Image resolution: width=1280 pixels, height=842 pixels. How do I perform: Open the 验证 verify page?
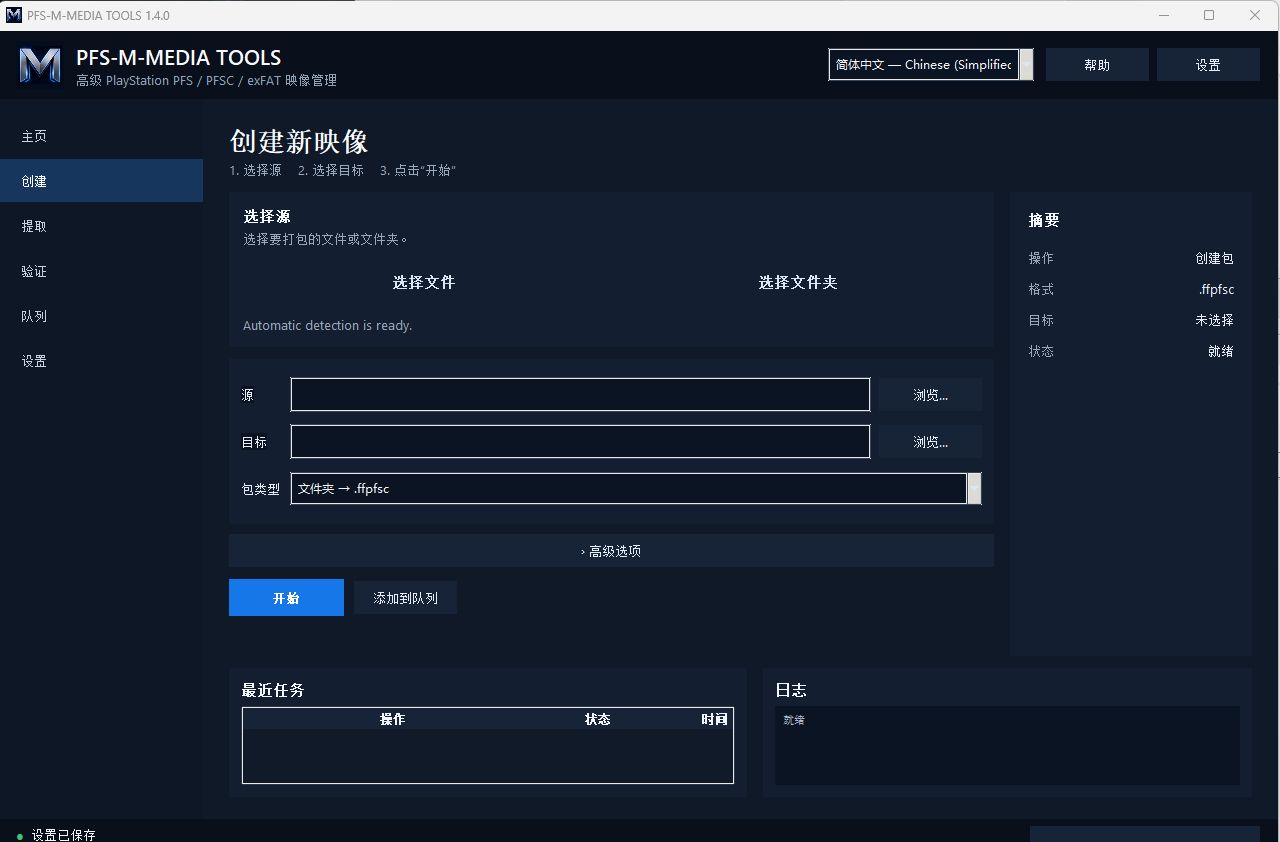click(x=101, y=271)
